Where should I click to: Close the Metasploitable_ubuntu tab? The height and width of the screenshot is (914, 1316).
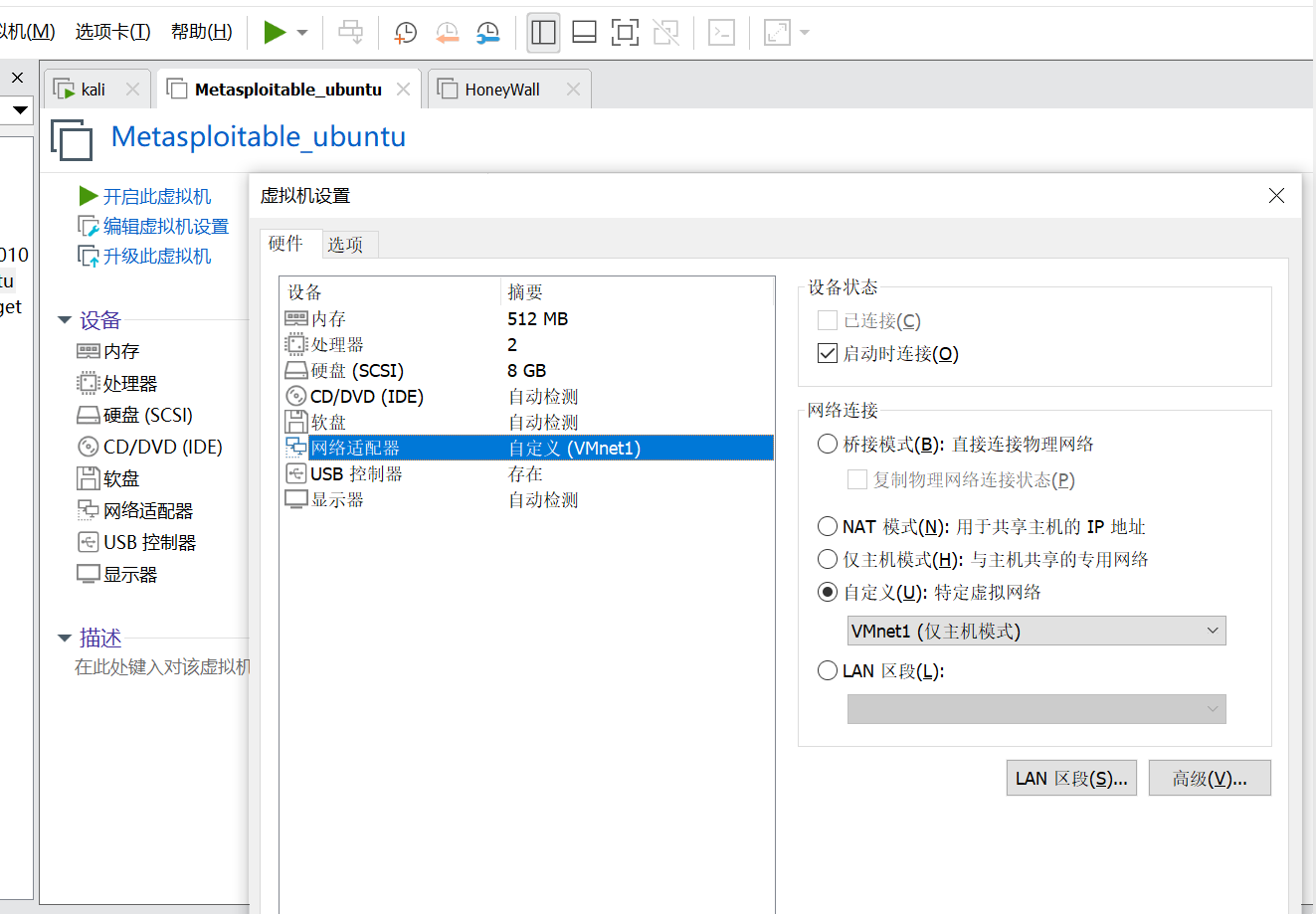click(x=403, y=90)
